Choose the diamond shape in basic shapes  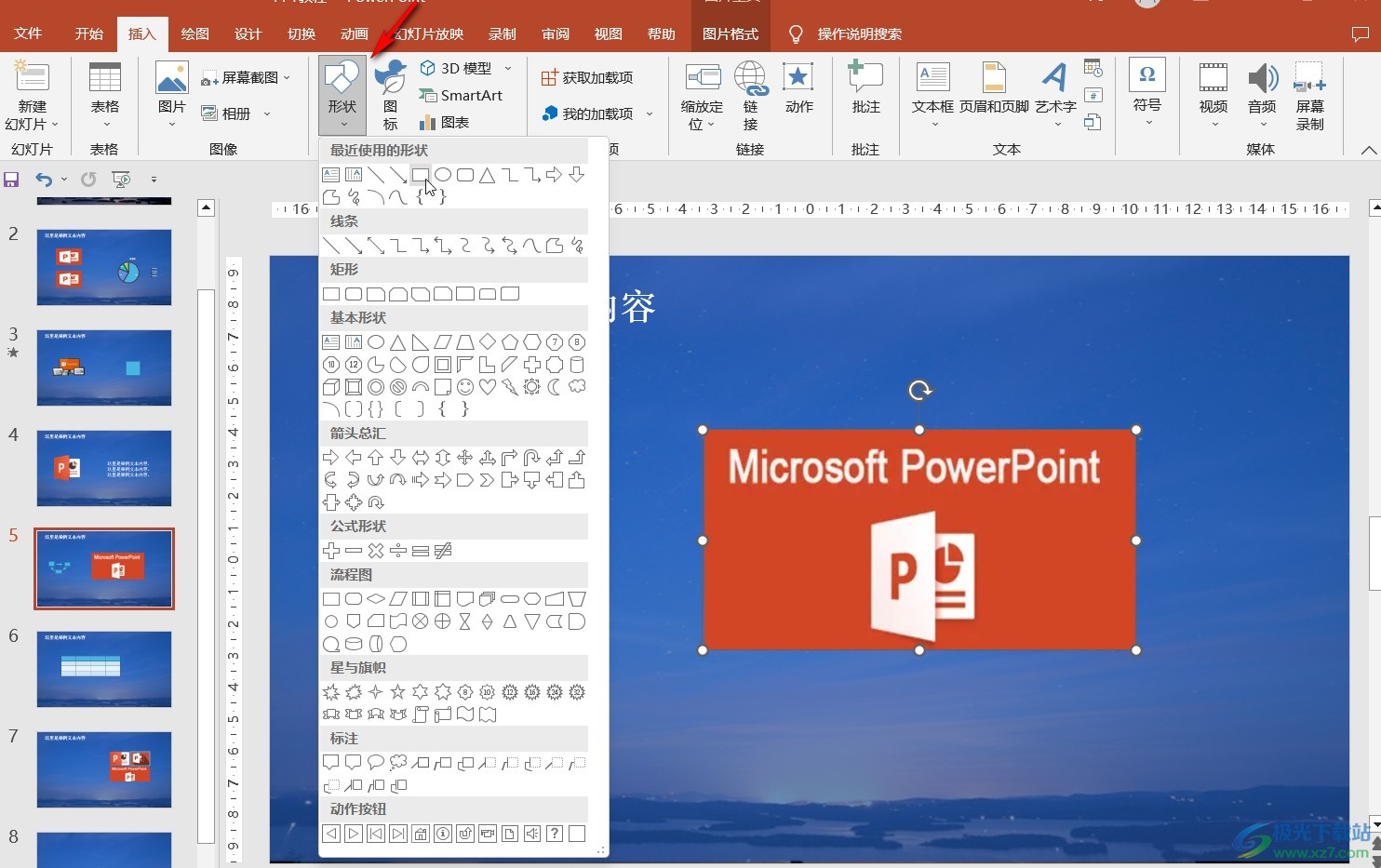coord(488,342)
